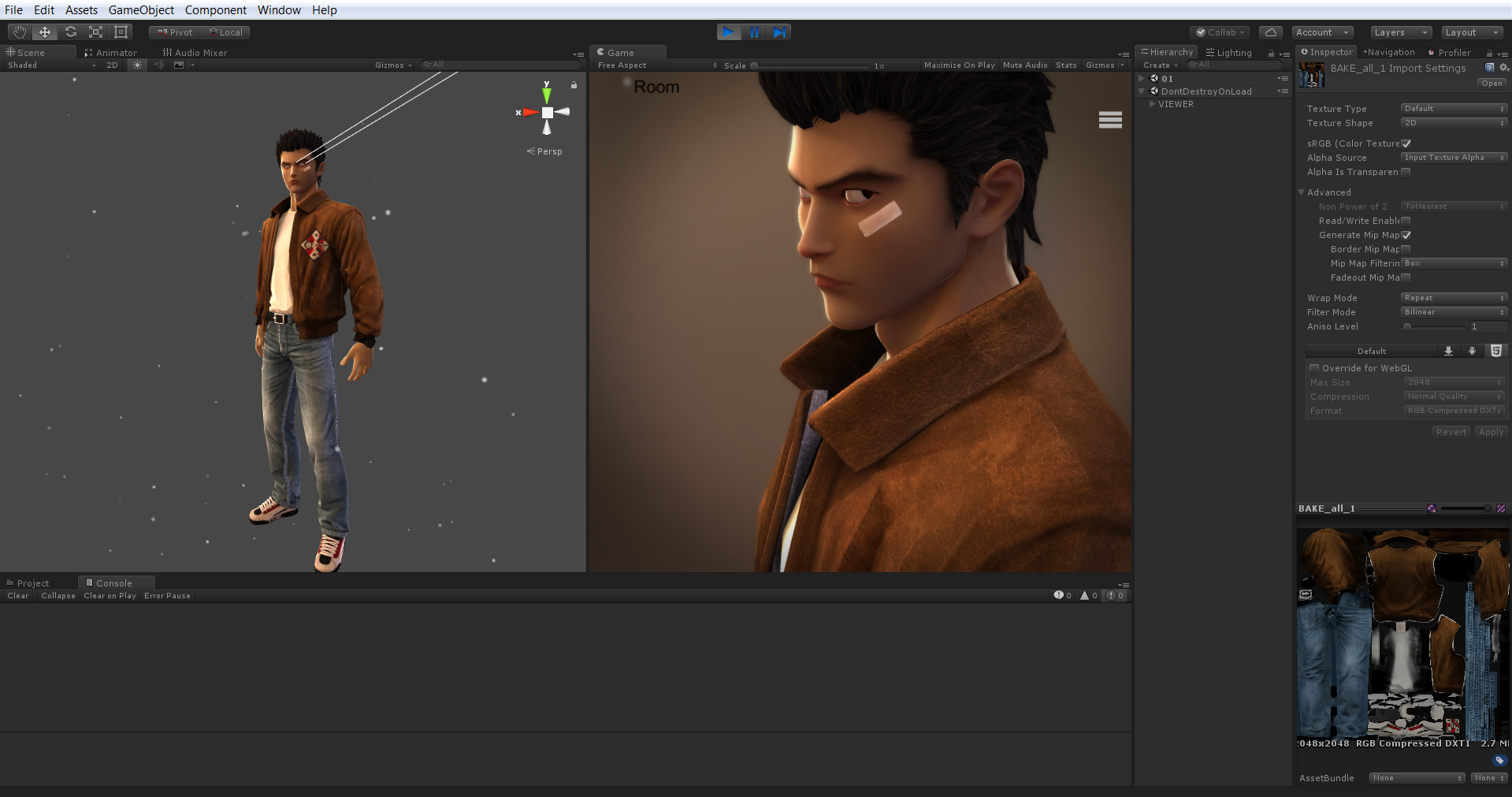Toggle sRGB Color Texture checkbox
This screenshot has width=1512, height=797.
pos(1406,143)
